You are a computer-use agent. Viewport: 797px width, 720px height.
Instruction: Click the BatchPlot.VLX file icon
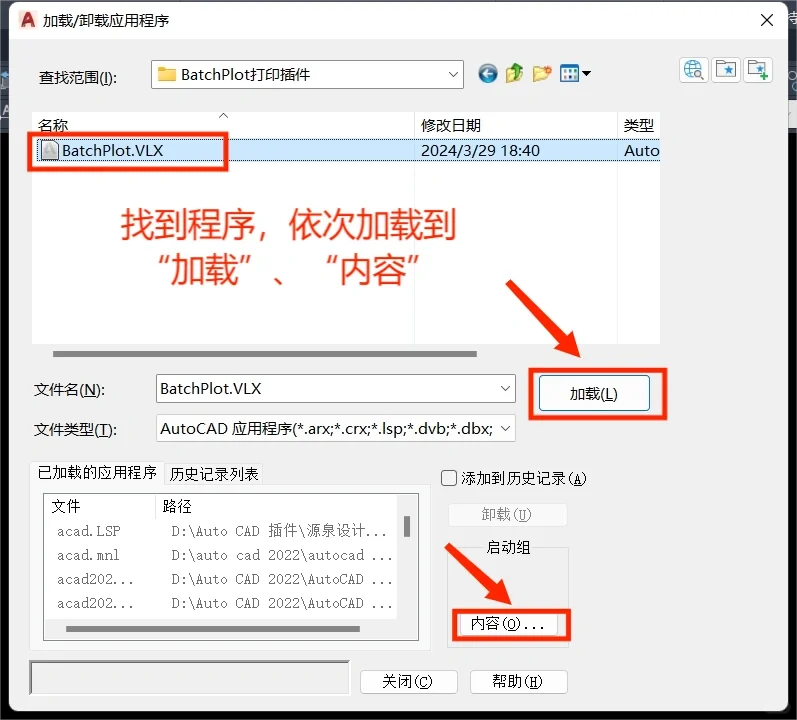[49, 151]
